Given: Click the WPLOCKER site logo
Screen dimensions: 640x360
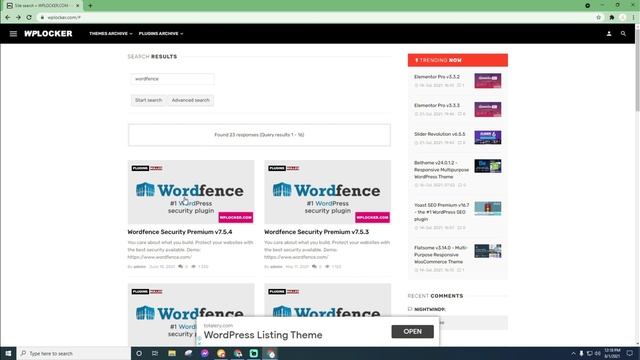Looking at the screenshot, I should point(48,34).
